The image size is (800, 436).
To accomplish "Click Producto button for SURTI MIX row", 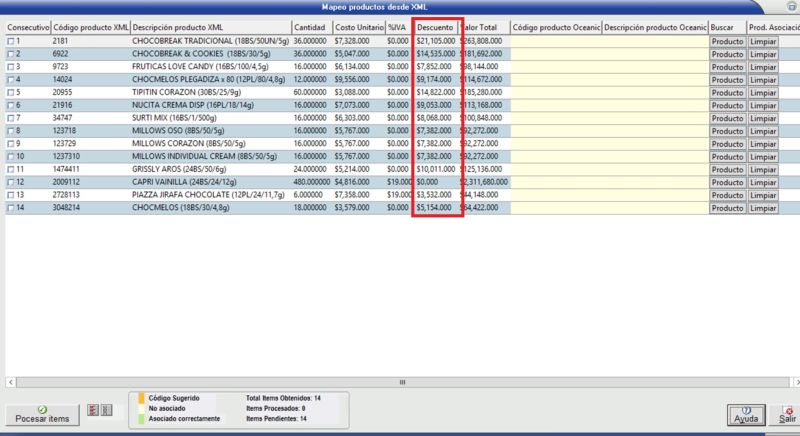I will (x=727, y=118).
